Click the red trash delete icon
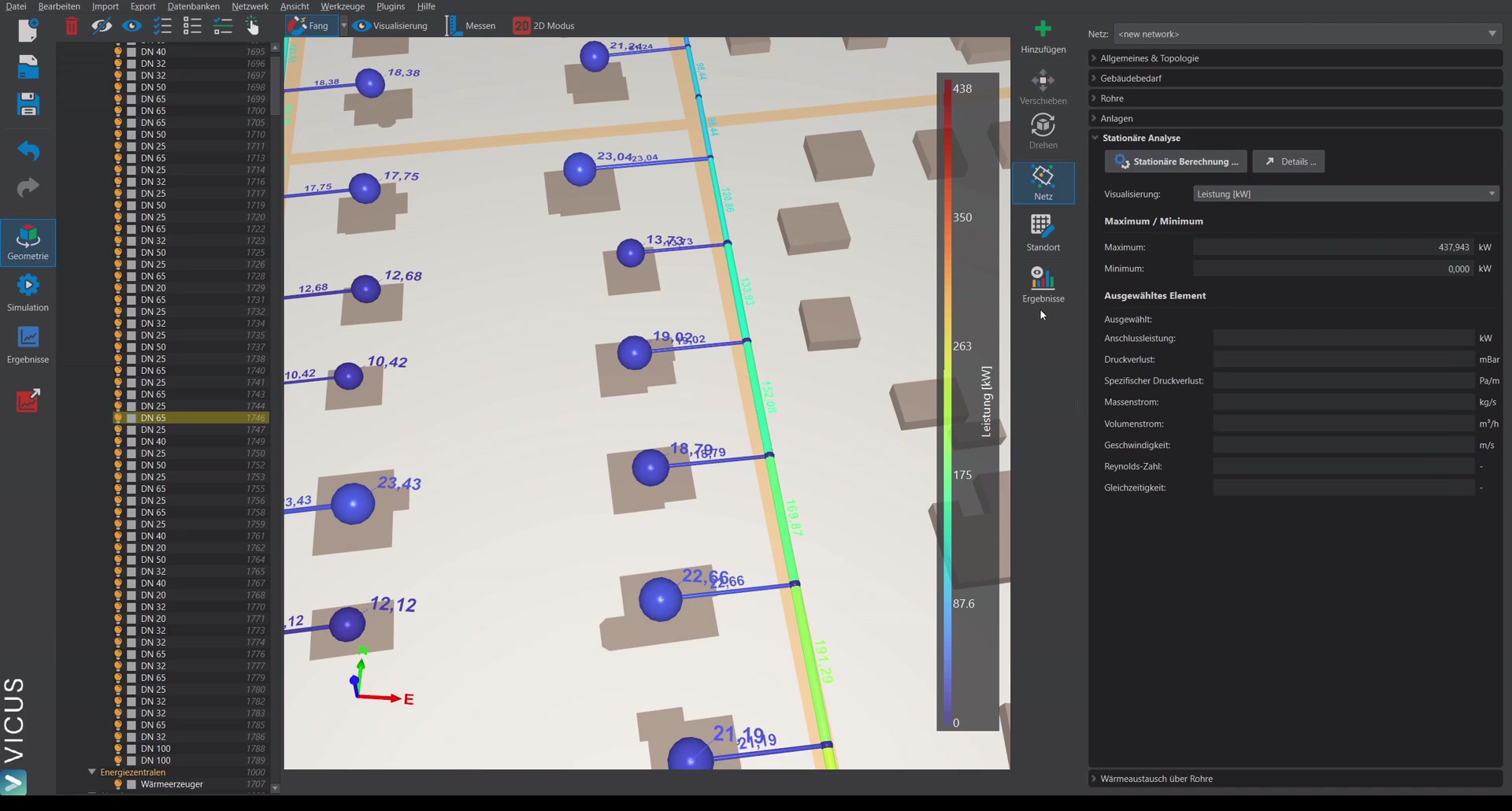 pyautogui.click(x=72, y=26)
